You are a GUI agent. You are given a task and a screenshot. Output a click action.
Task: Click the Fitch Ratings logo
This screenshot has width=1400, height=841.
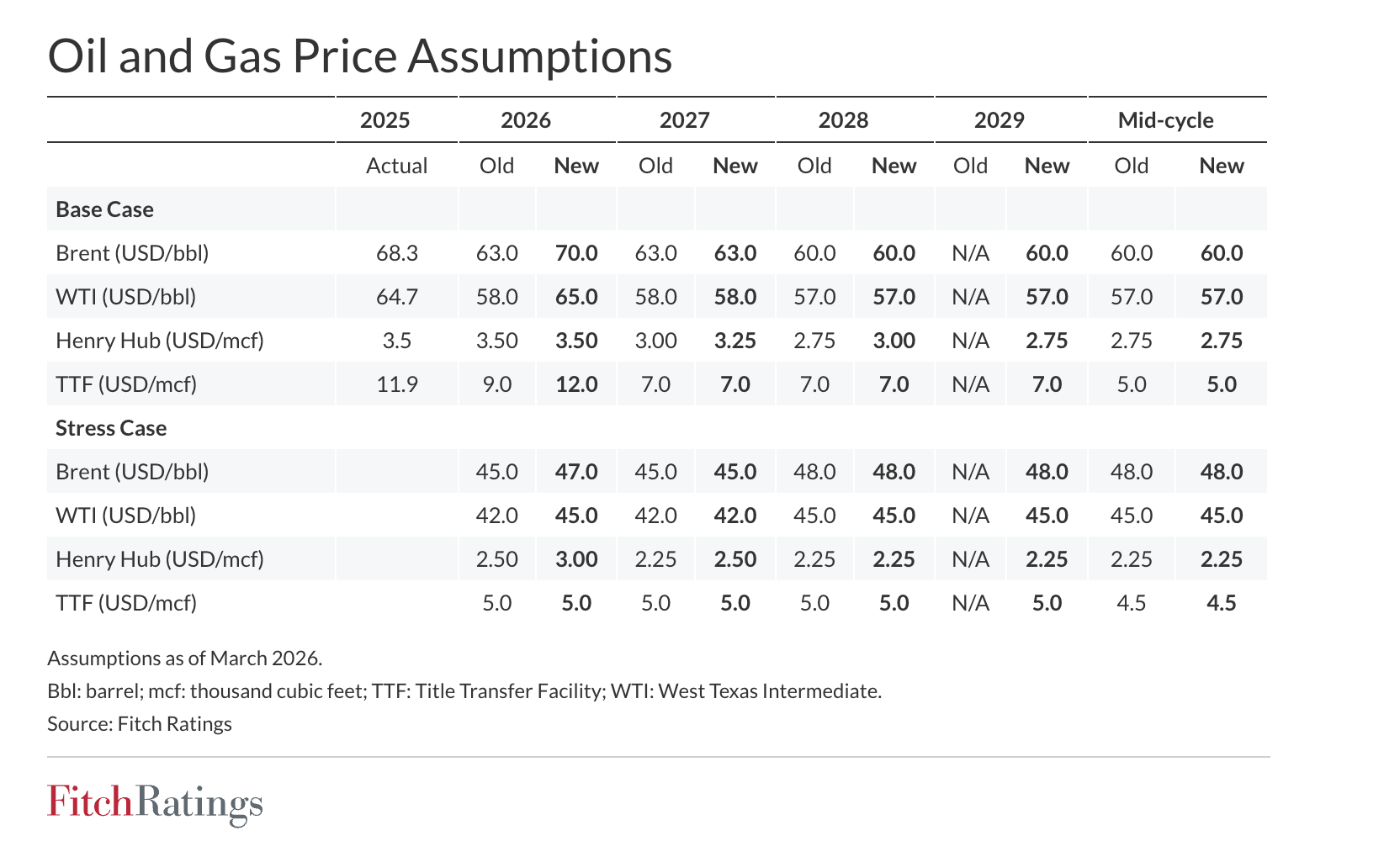(155, 803)
